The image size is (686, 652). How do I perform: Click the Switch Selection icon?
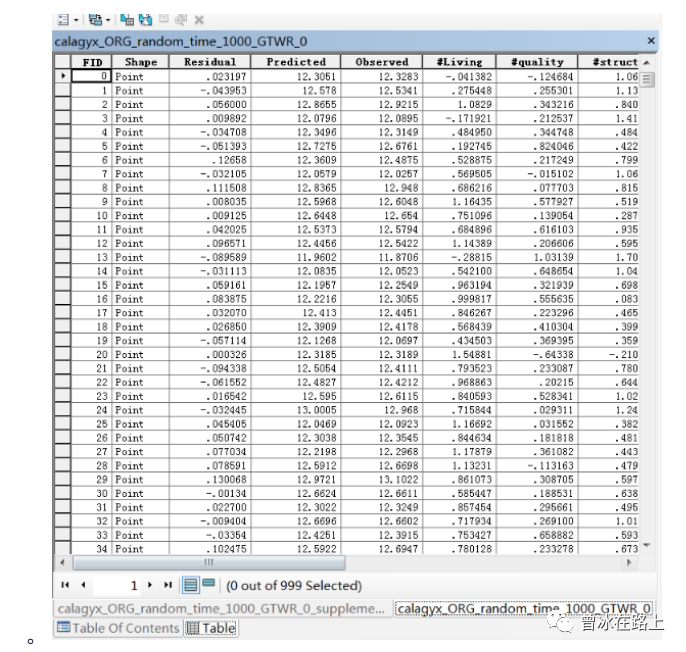point(146,20)
